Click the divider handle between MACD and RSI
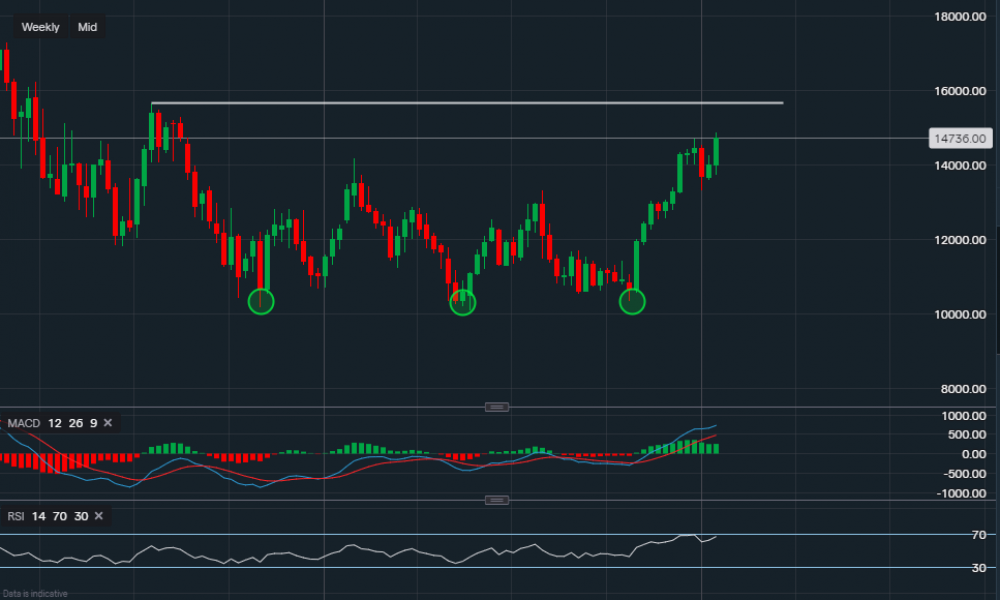Image resolution: width=1000 pixels, height=600 pixels. [x=497, y=500]
